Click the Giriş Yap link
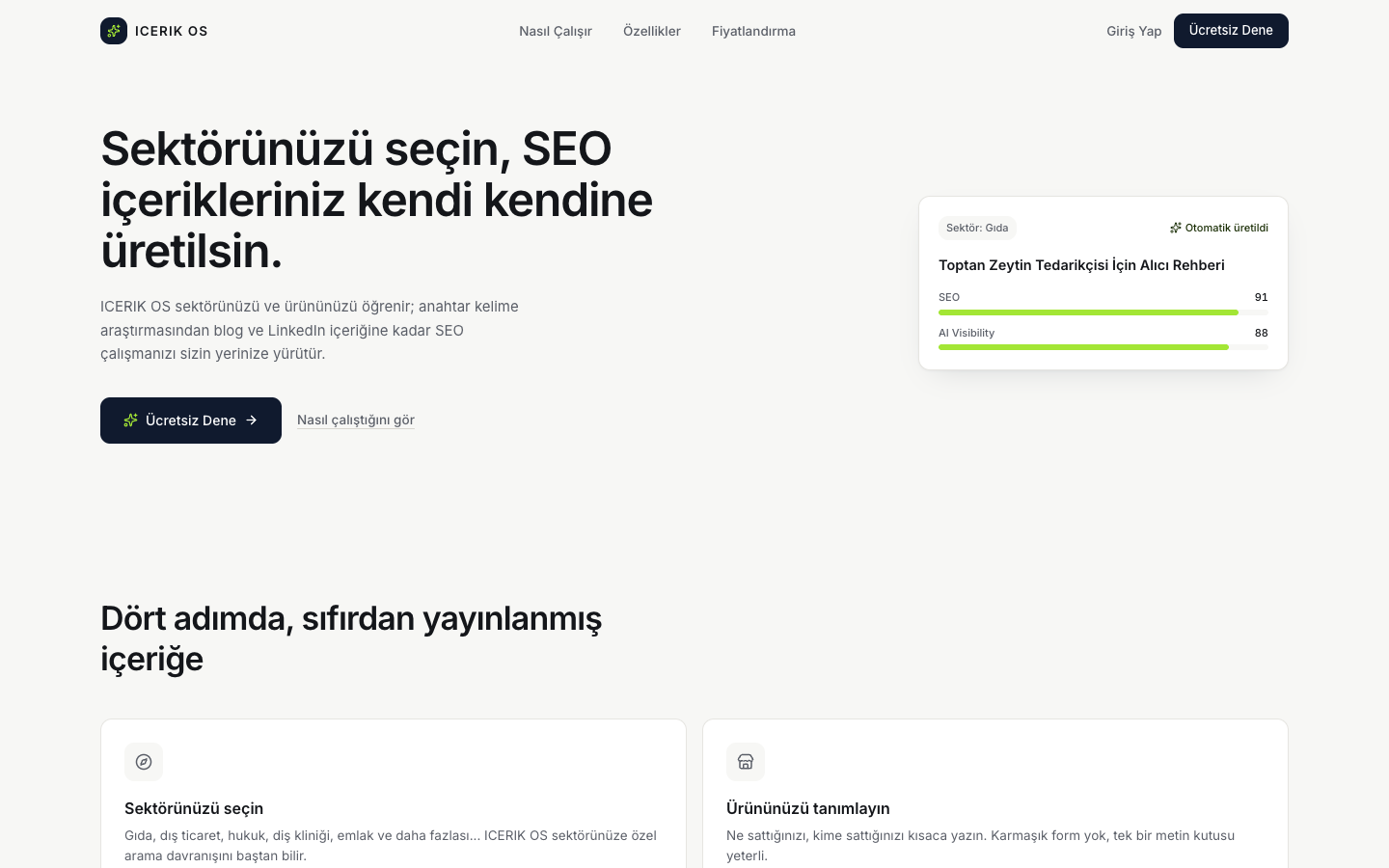This screenshot has height=868, width=1389. 1134,31
